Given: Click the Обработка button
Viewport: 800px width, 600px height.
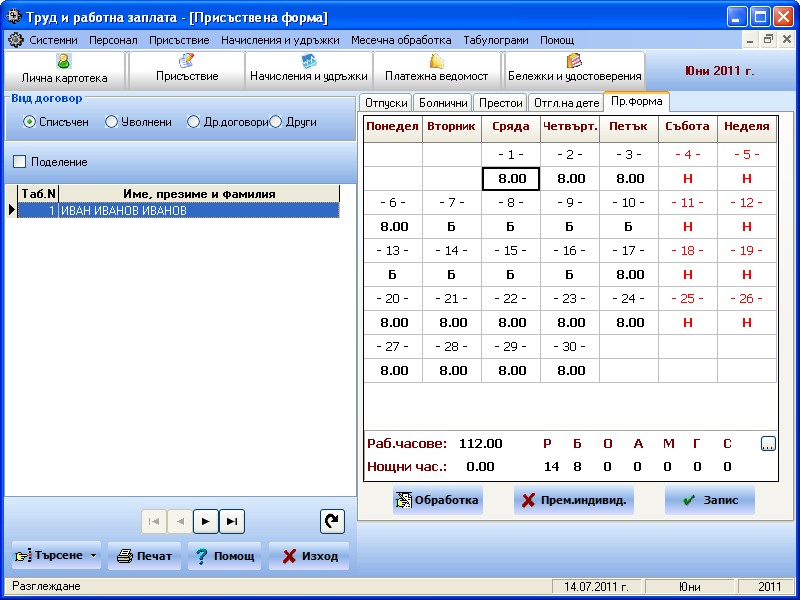Looking at the screenshot, I should pyautogui.click(x=438, y=500).
